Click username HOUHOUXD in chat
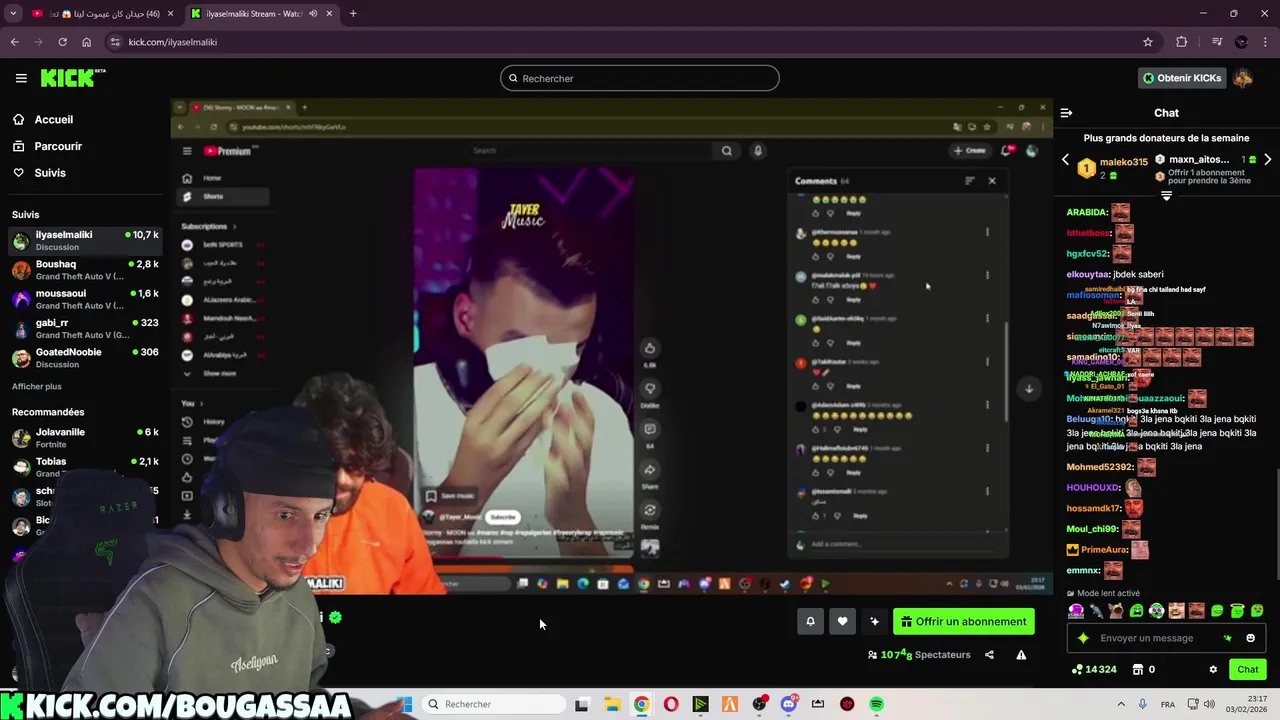1280x720 pixels. pos(1093,488)
